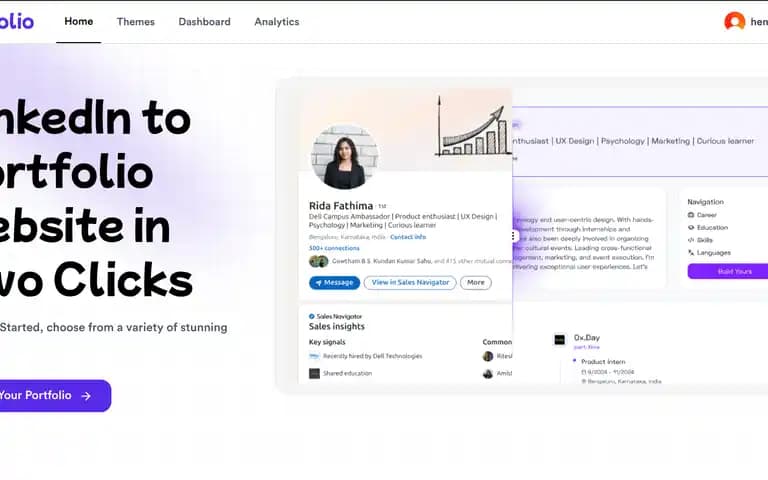Switch to the Dashboard tab
The image size is (768, 480).
click(x=204, y=22)
